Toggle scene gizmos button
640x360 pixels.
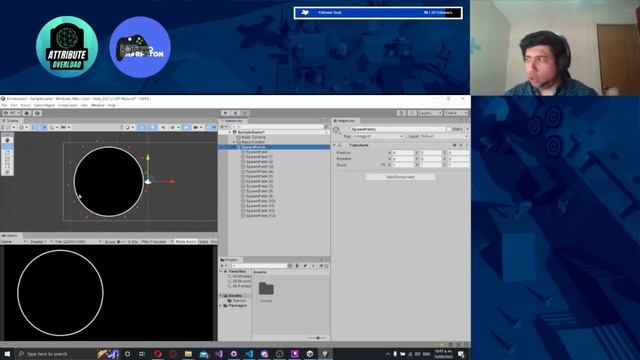point(211,127)
